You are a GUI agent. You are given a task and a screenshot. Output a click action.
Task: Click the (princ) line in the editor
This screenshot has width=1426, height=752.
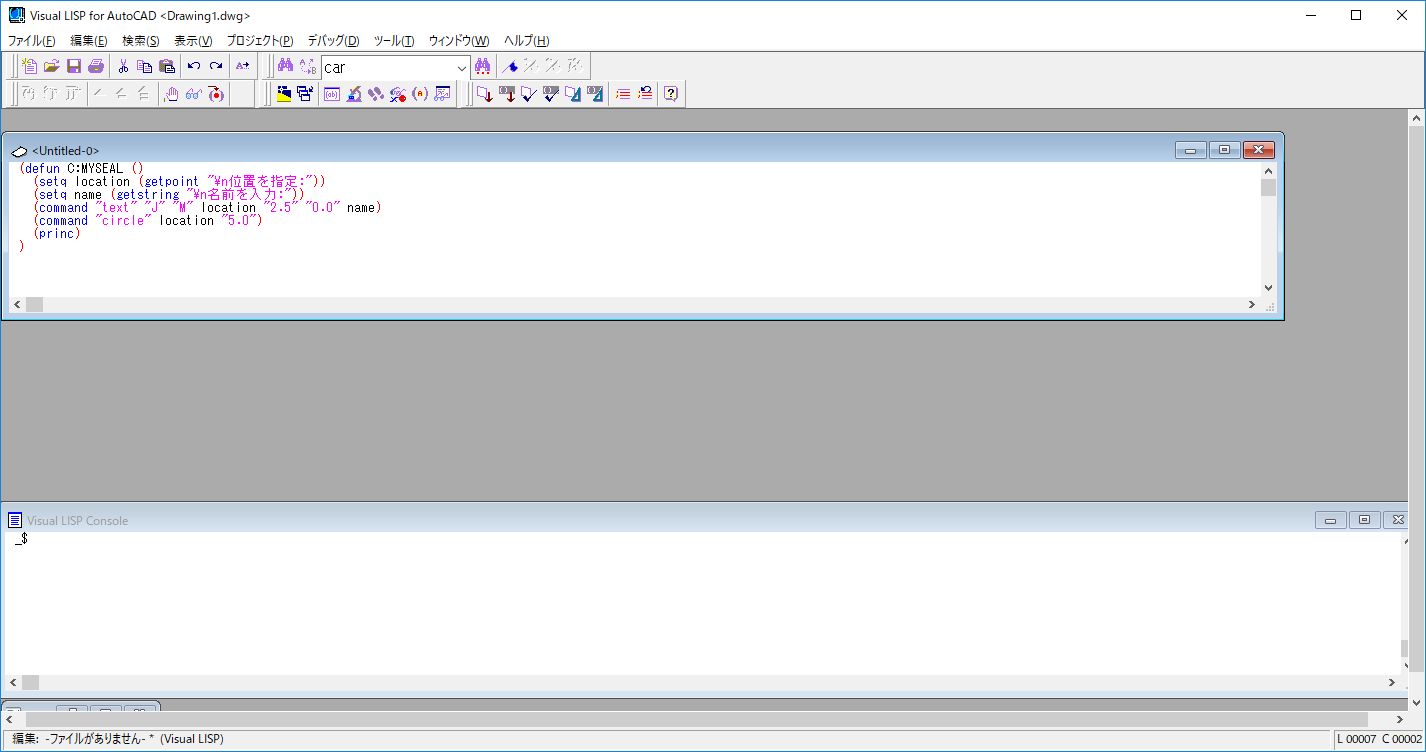click(57, 234)
